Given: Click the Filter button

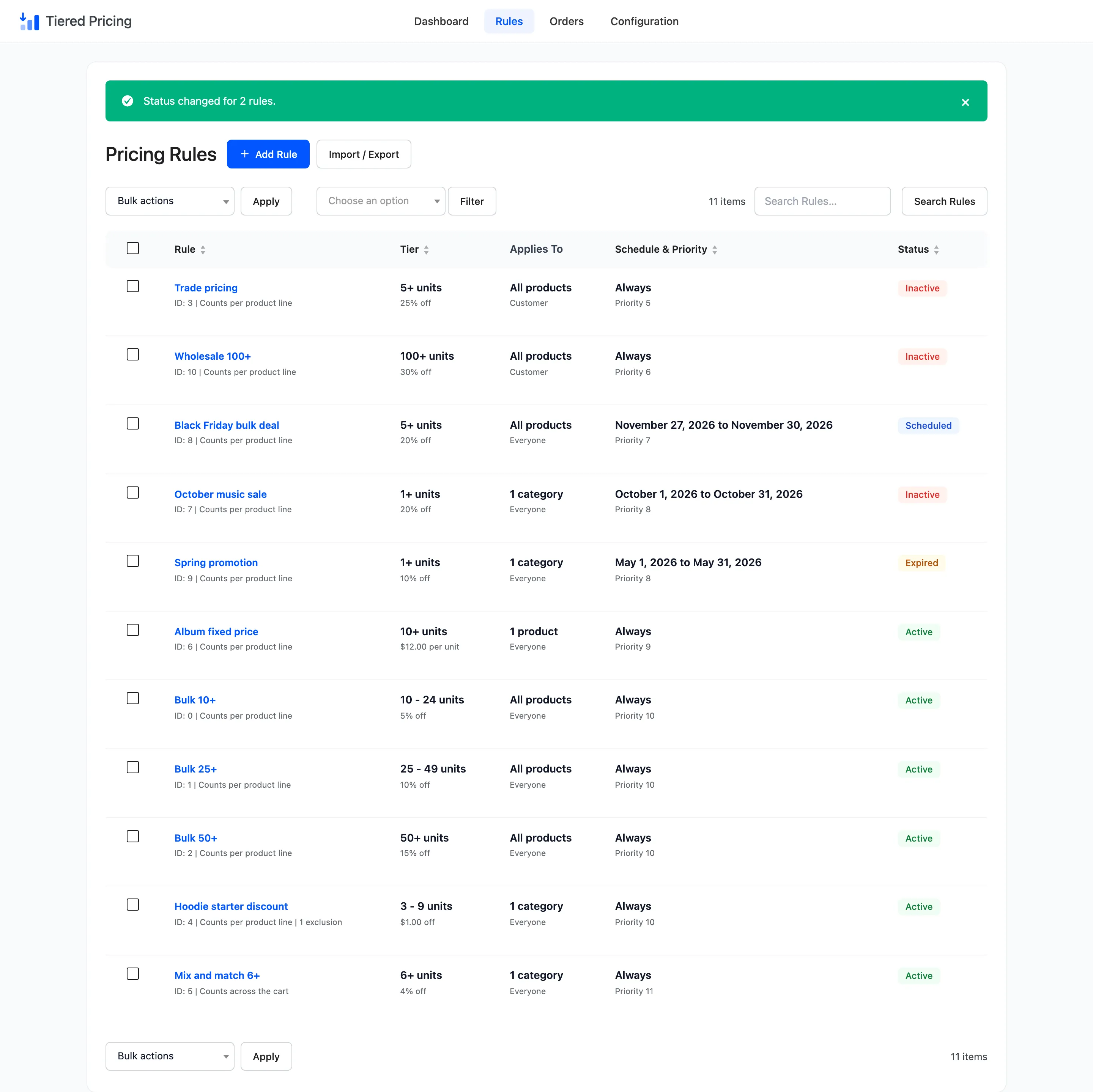Looking at the screenshot, I should (472, 201).
